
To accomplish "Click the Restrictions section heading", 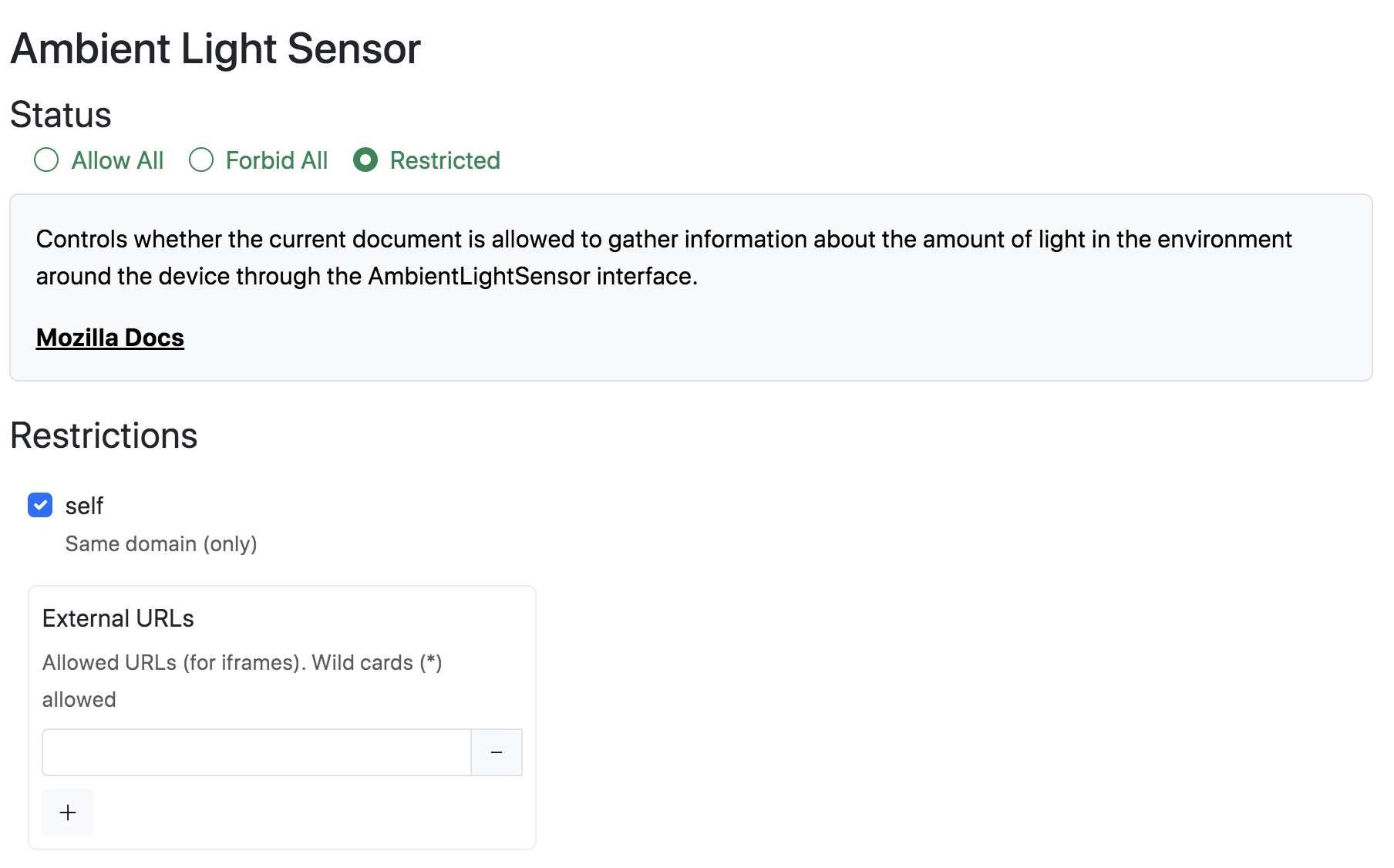I will [x=104, y=436].
